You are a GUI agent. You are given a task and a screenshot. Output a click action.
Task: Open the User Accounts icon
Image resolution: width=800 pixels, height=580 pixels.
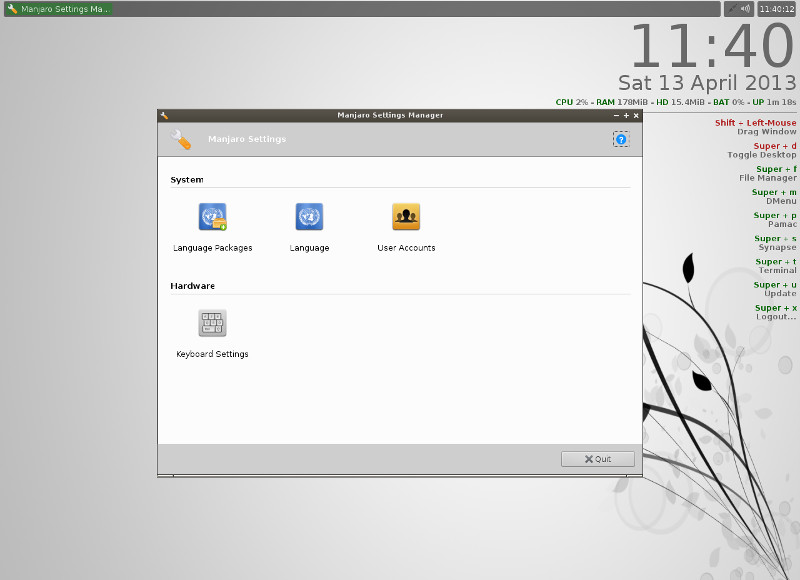coord(406,217)
